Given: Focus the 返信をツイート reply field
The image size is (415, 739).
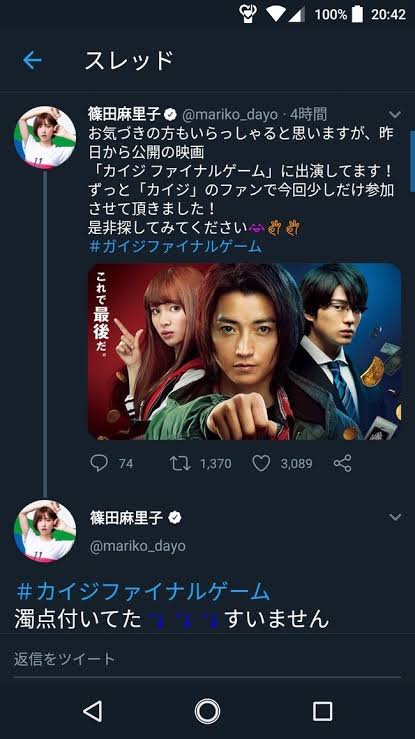Looking at the screenshot, I should click(207, 659).
